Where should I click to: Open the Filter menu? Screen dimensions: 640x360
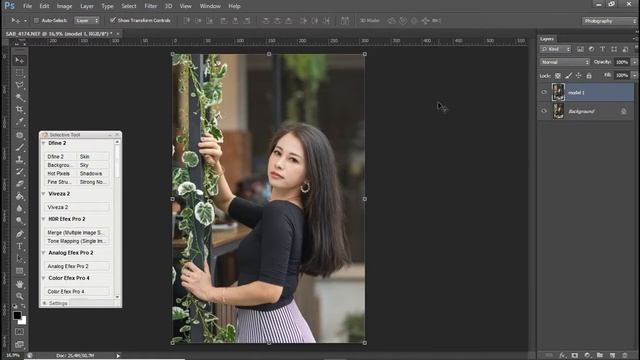[150, 6]
